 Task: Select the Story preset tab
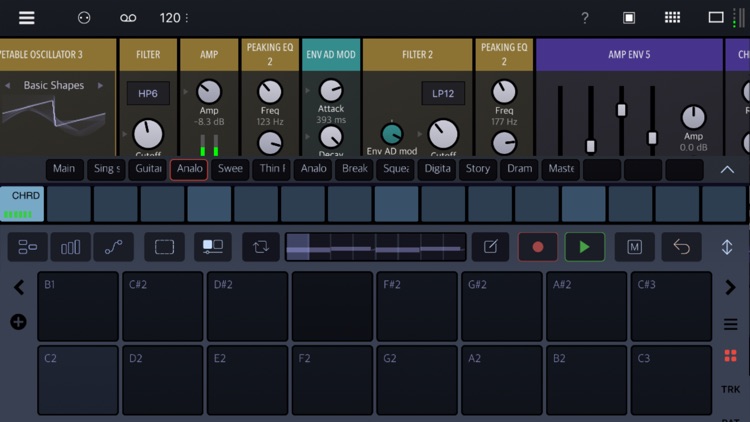tap(478, 169)
